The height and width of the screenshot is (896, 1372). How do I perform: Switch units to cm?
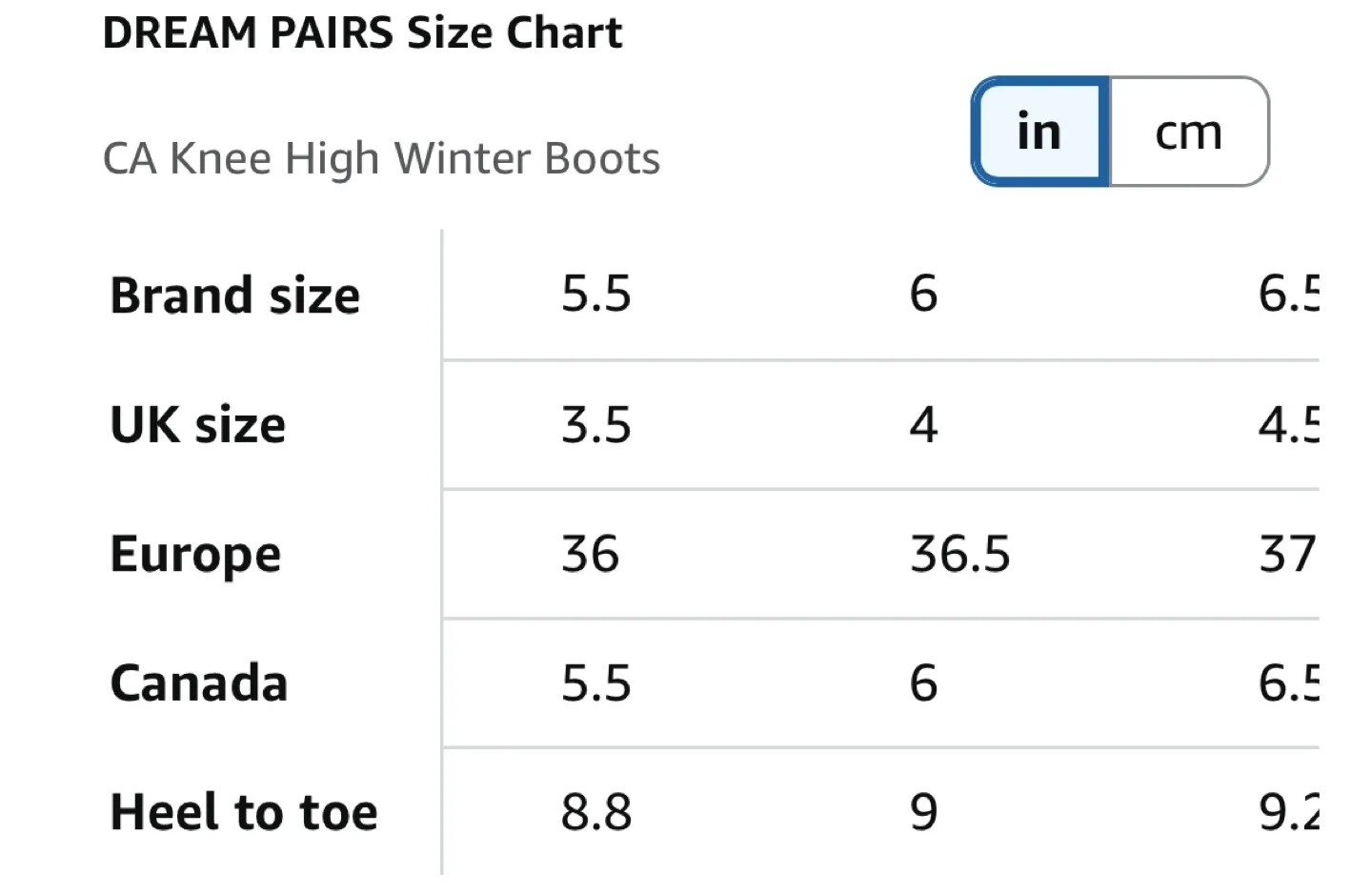[1187, 132]
